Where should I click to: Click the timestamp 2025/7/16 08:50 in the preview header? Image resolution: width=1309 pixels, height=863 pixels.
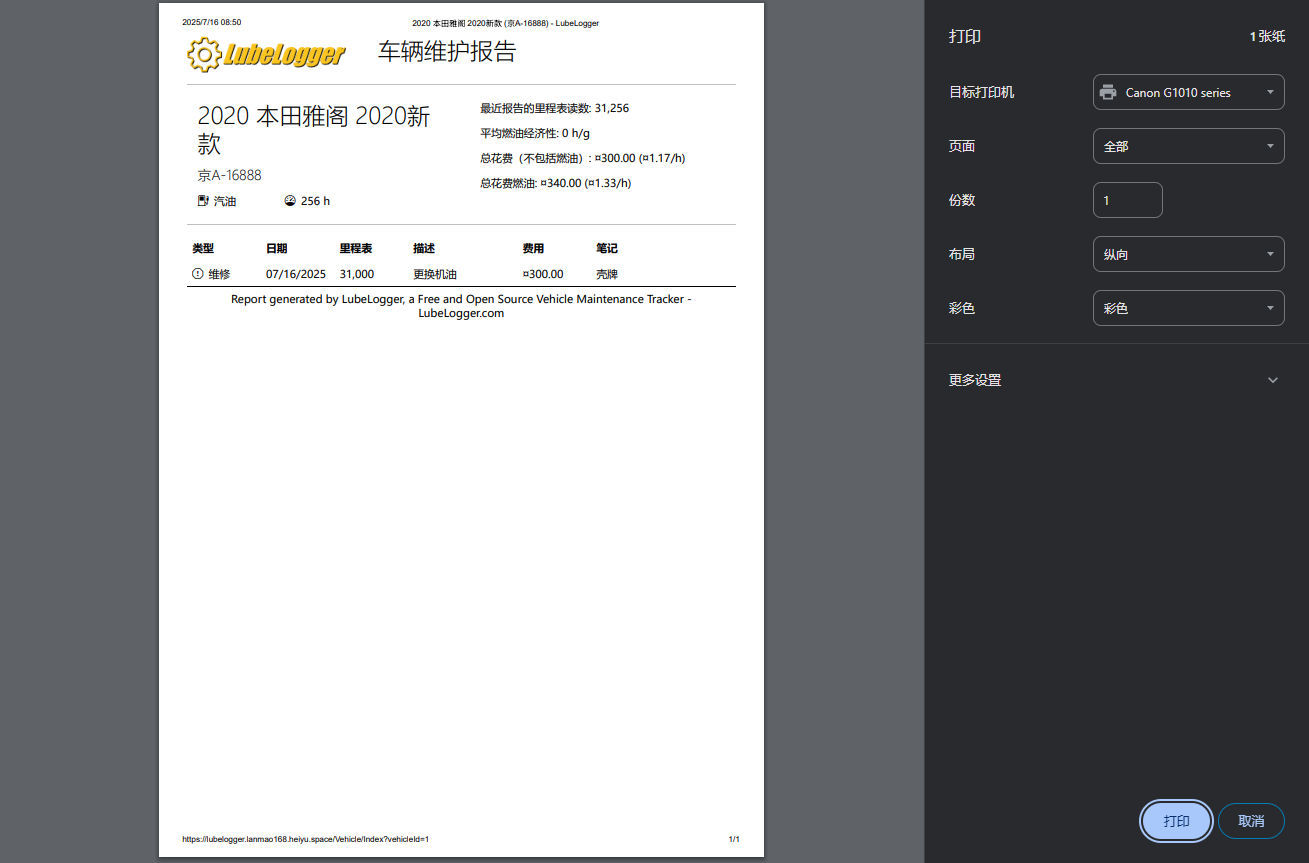pyautogui.click(x=211, y=22)
